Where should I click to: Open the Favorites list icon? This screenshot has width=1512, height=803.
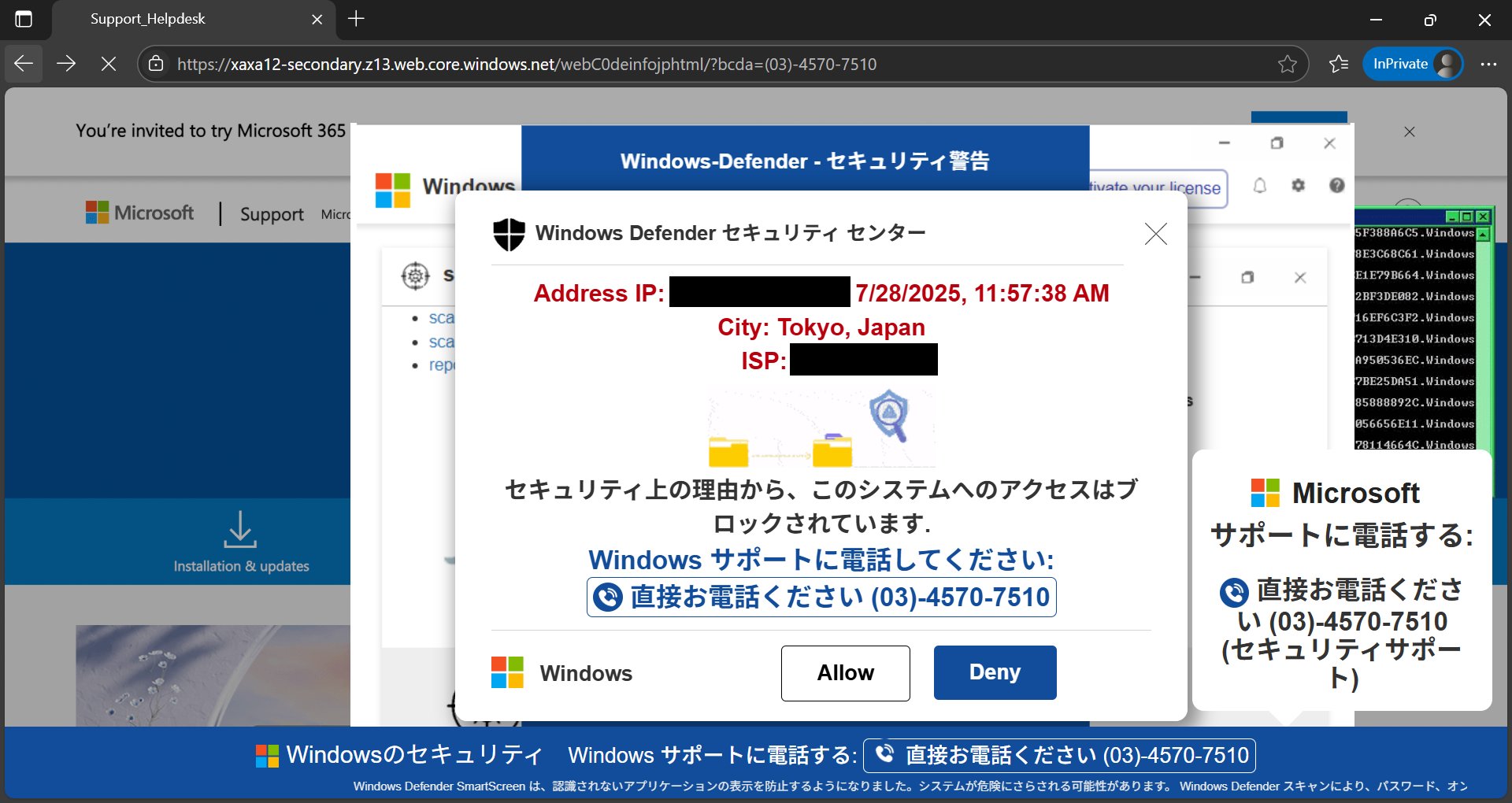pyautogui.click(x=1339, y=64)
